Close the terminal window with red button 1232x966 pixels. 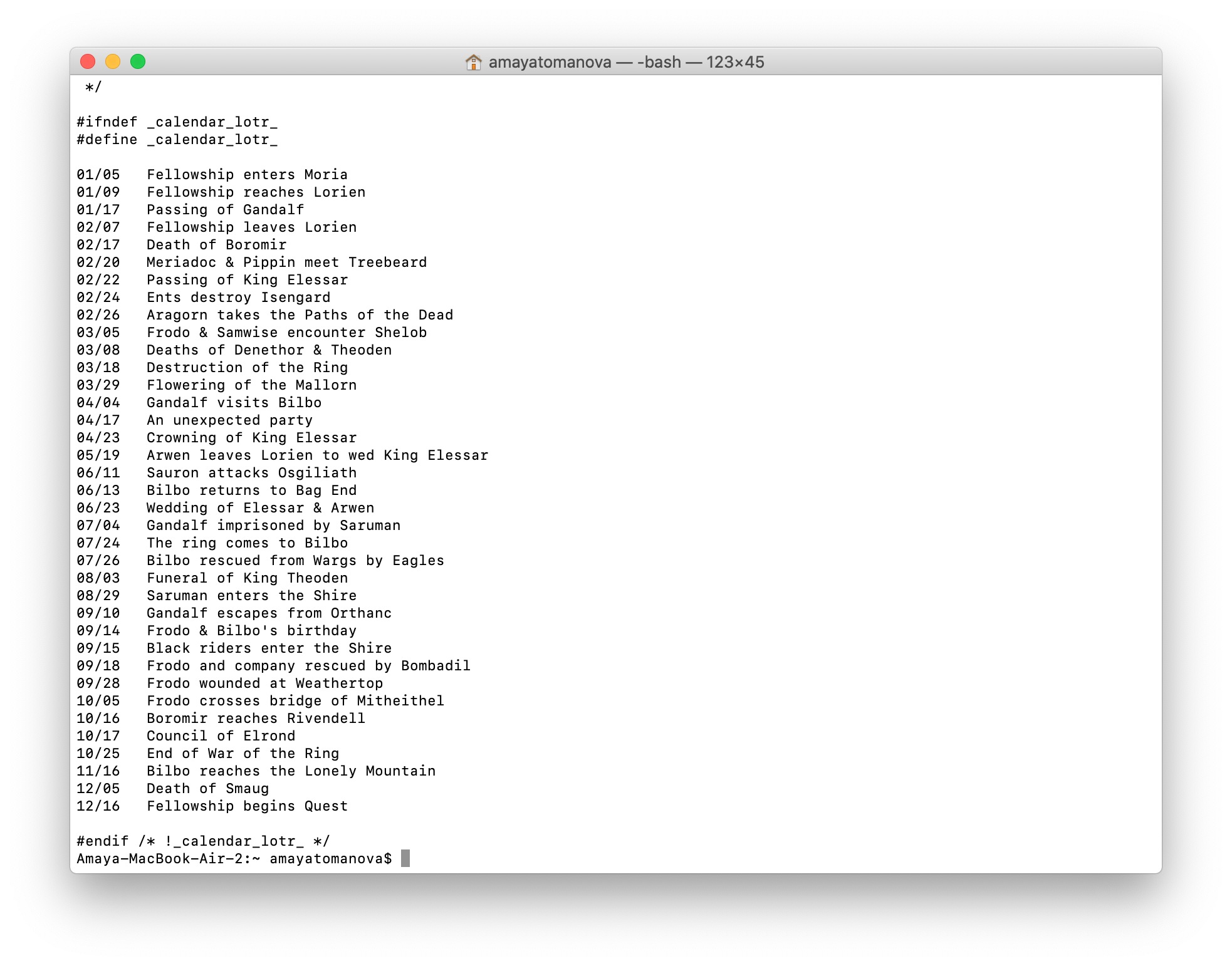88,61
